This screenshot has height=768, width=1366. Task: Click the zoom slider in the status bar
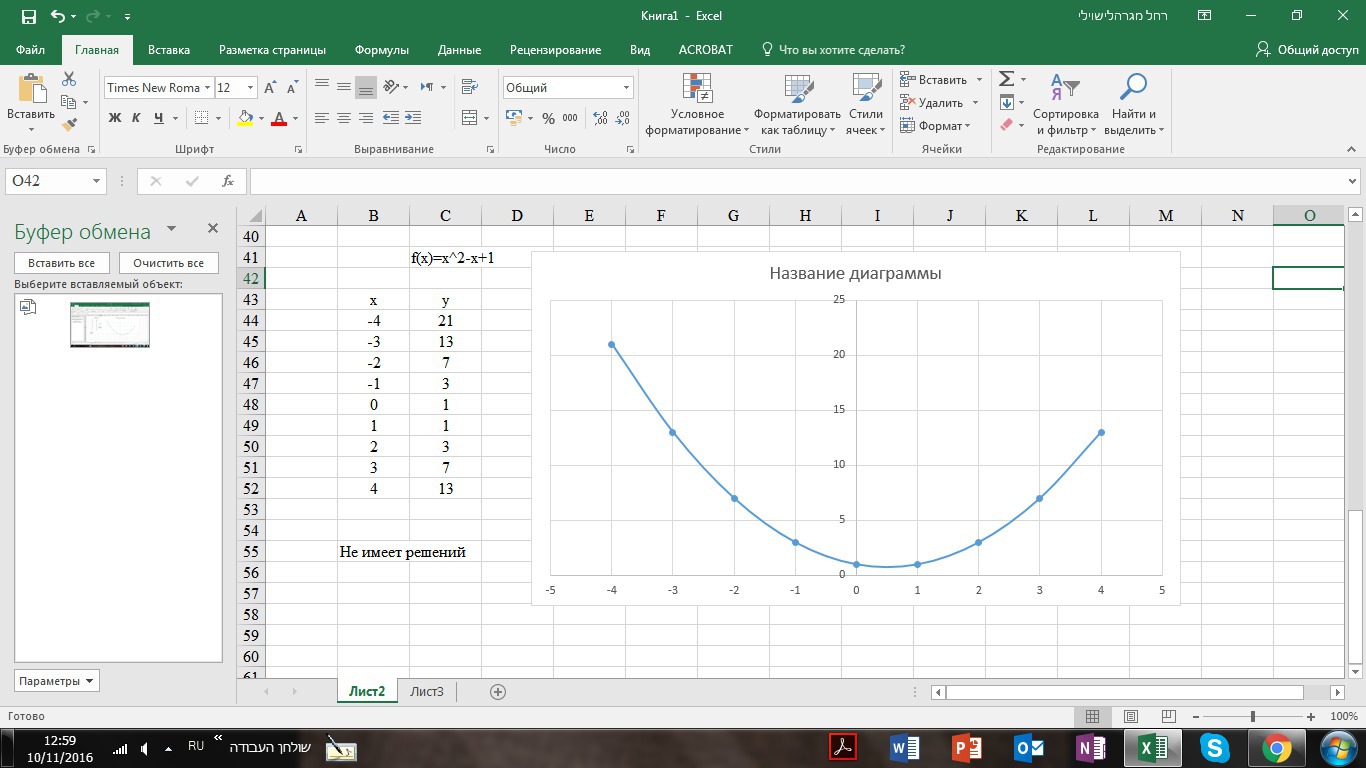[x=1253, y=717]
